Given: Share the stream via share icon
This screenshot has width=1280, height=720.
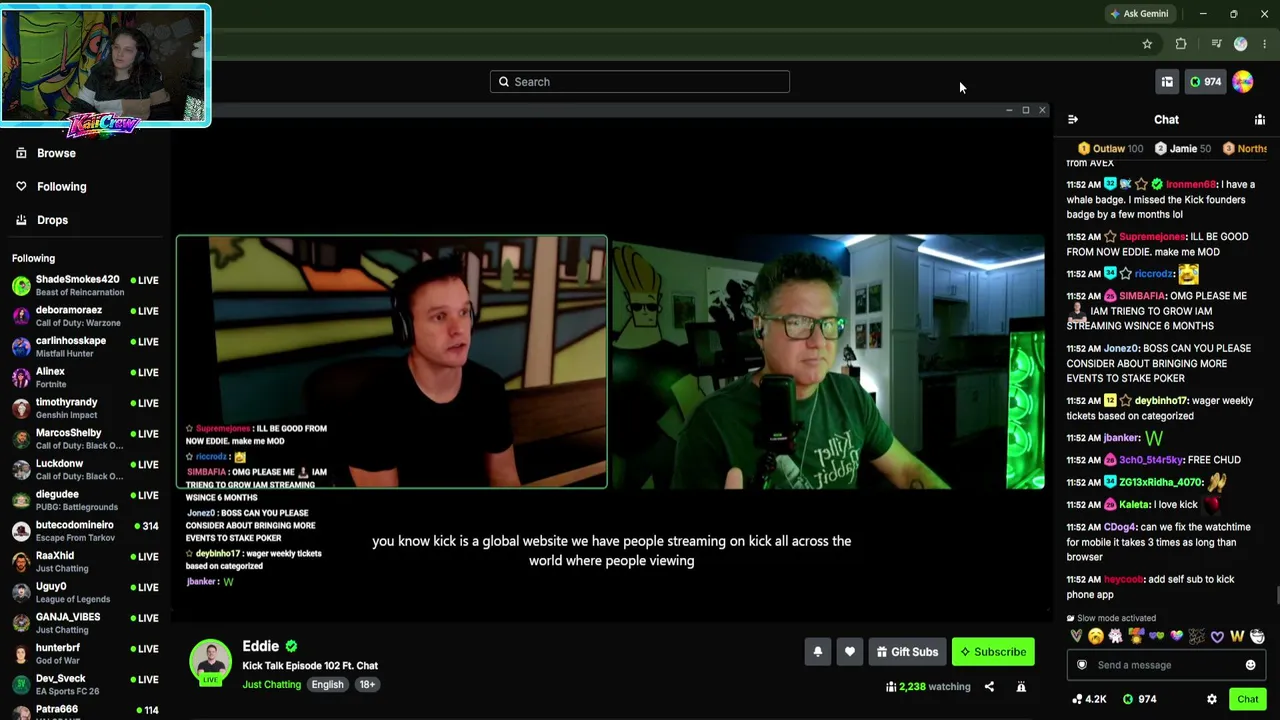Looking at the screenshot, I should (x=989, y=687).
